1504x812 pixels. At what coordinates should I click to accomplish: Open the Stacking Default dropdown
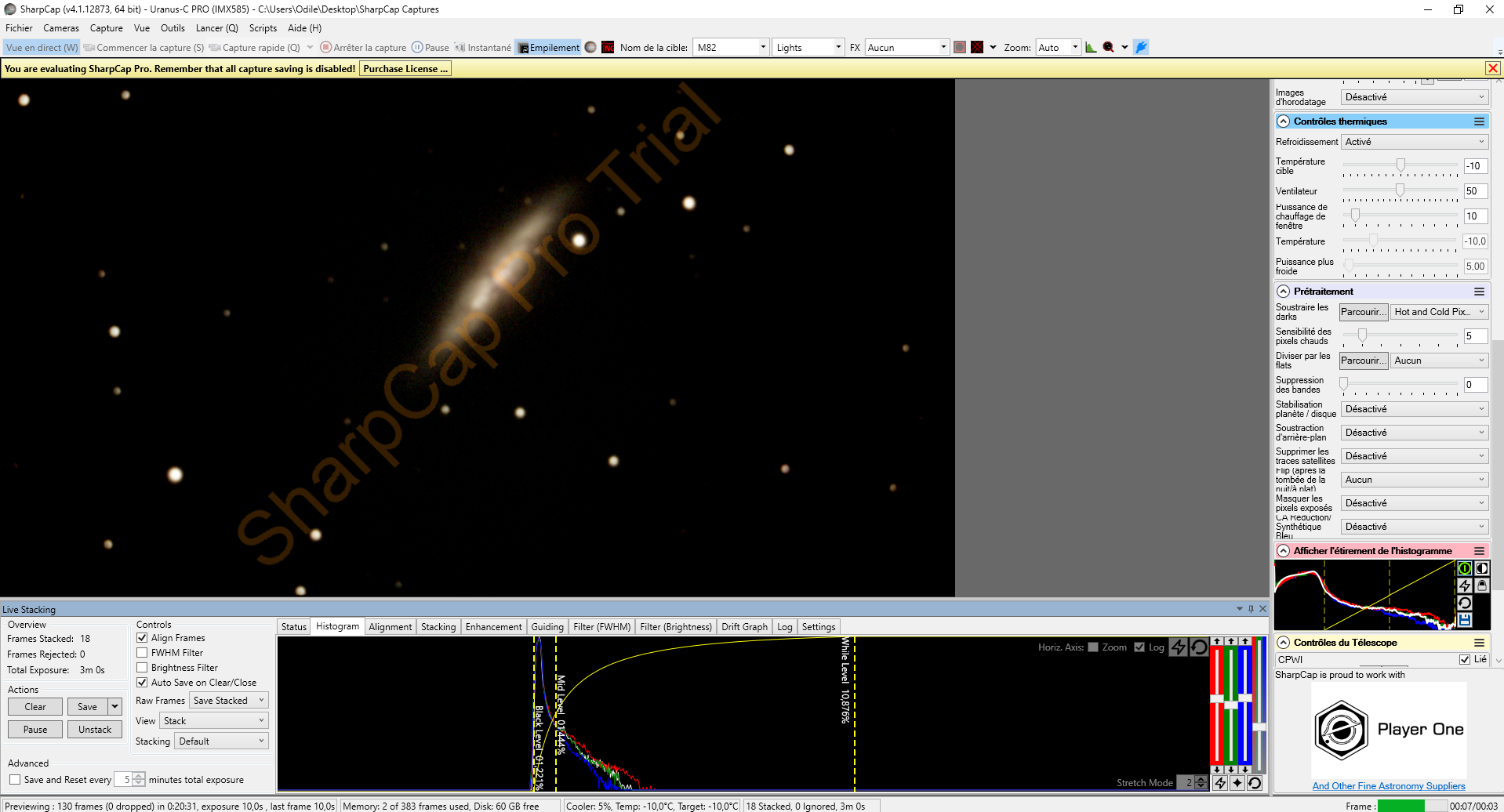tap(221, 741)
